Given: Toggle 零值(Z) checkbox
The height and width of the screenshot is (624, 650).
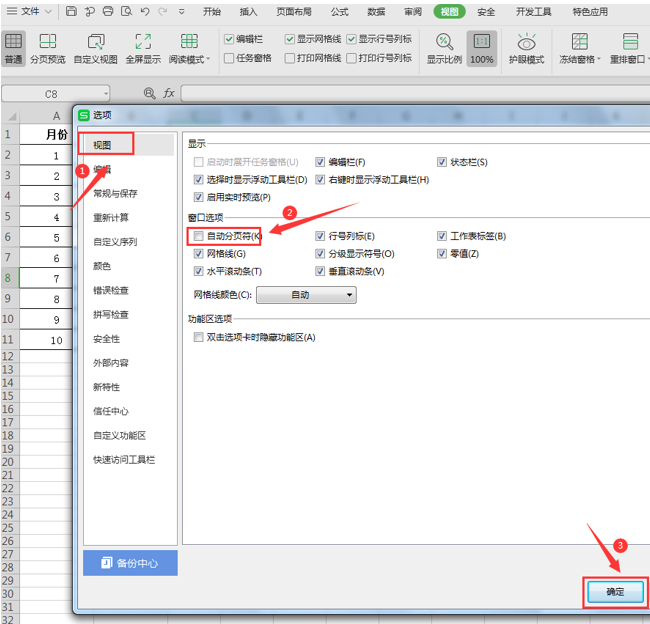Looking at the screenshot, I should tap(442, 253).
